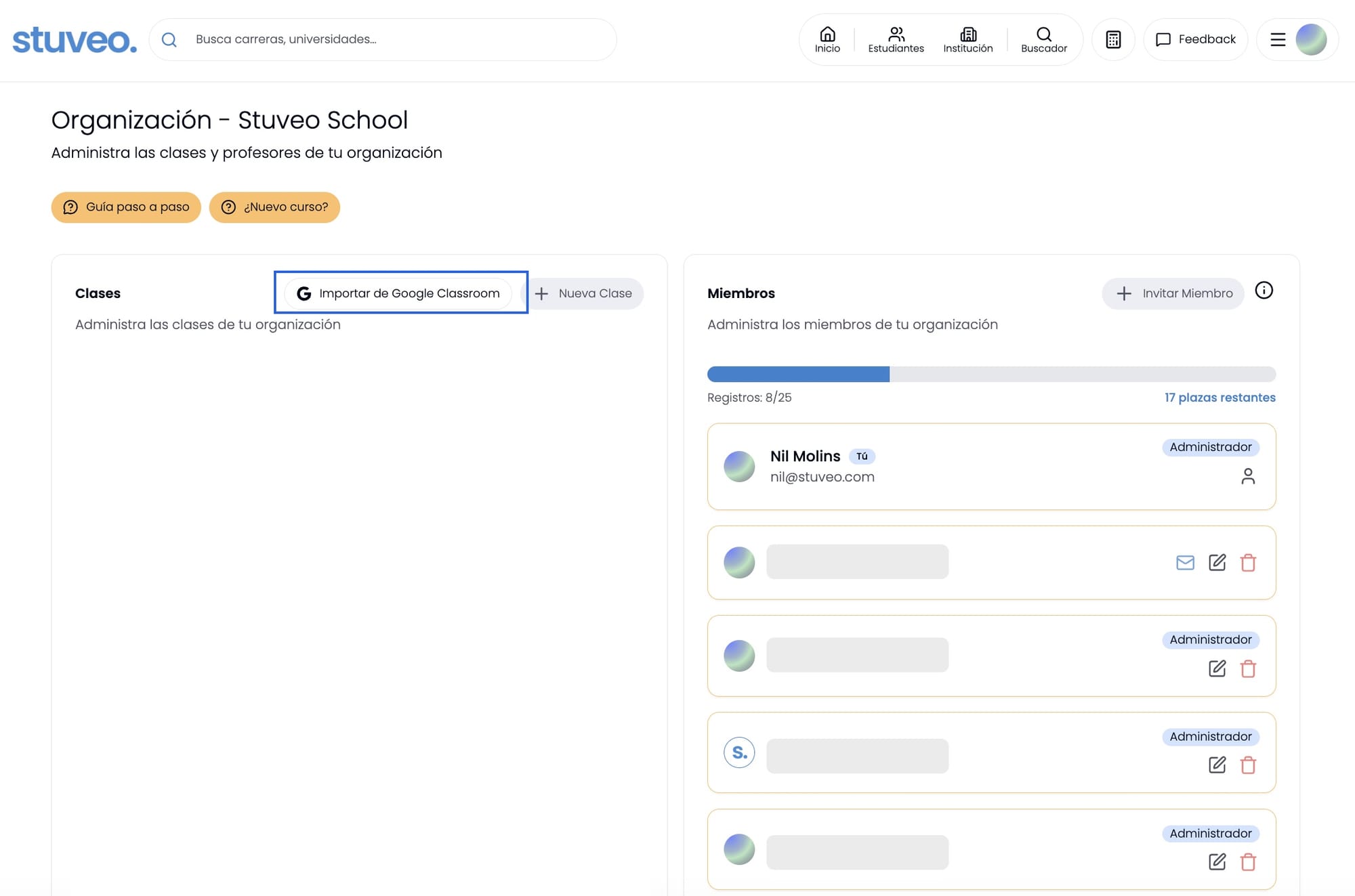
Task: Click 'Importar de Google Classroom'
Action: click(x=398, y=293)
